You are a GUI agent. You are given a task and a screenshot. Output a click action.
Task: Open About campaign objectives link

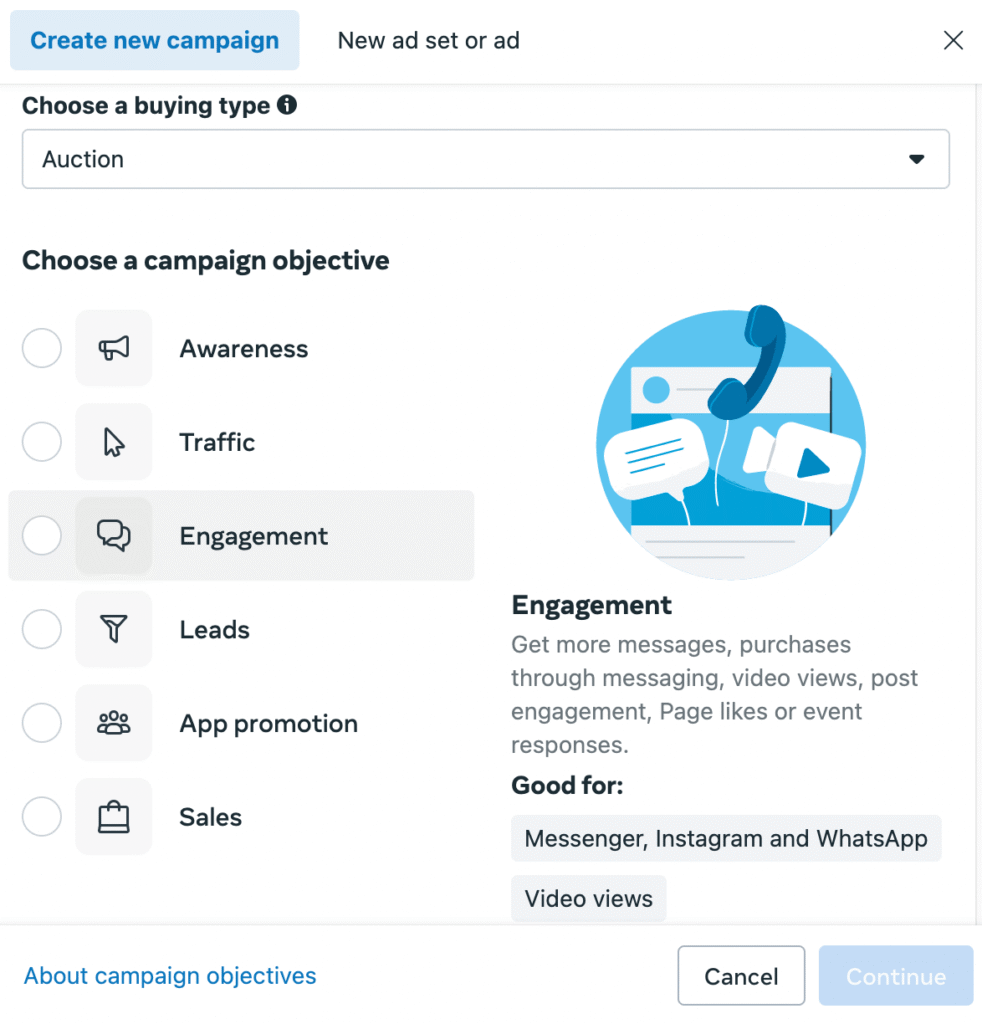[170, 976]
